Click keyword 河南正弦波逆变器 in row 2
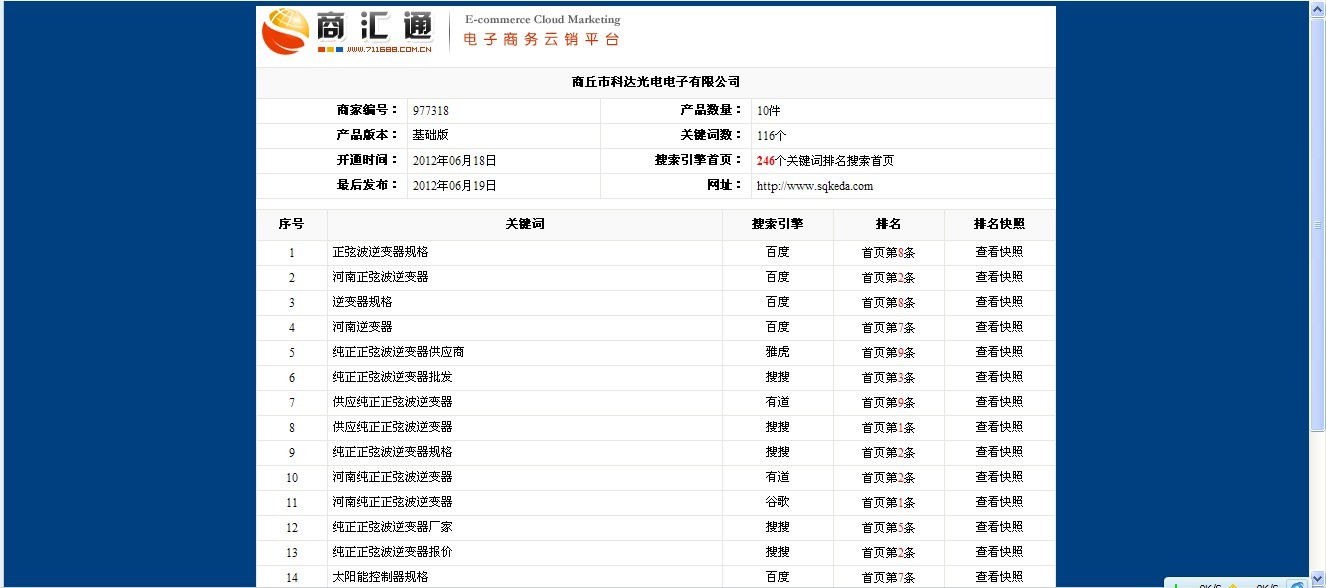The height and width of the screenshot is (588, 1326). click(x=380, y=277)
